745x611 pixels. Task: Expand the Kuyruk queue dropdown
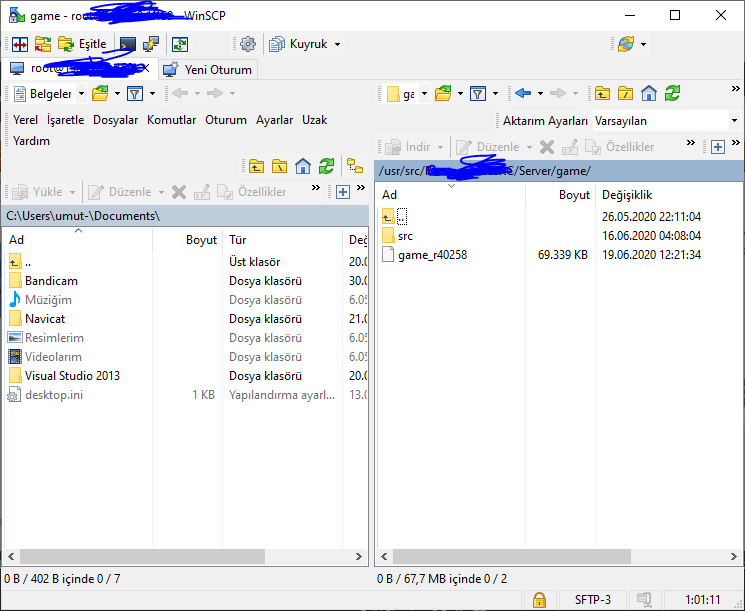coord(337,44)
